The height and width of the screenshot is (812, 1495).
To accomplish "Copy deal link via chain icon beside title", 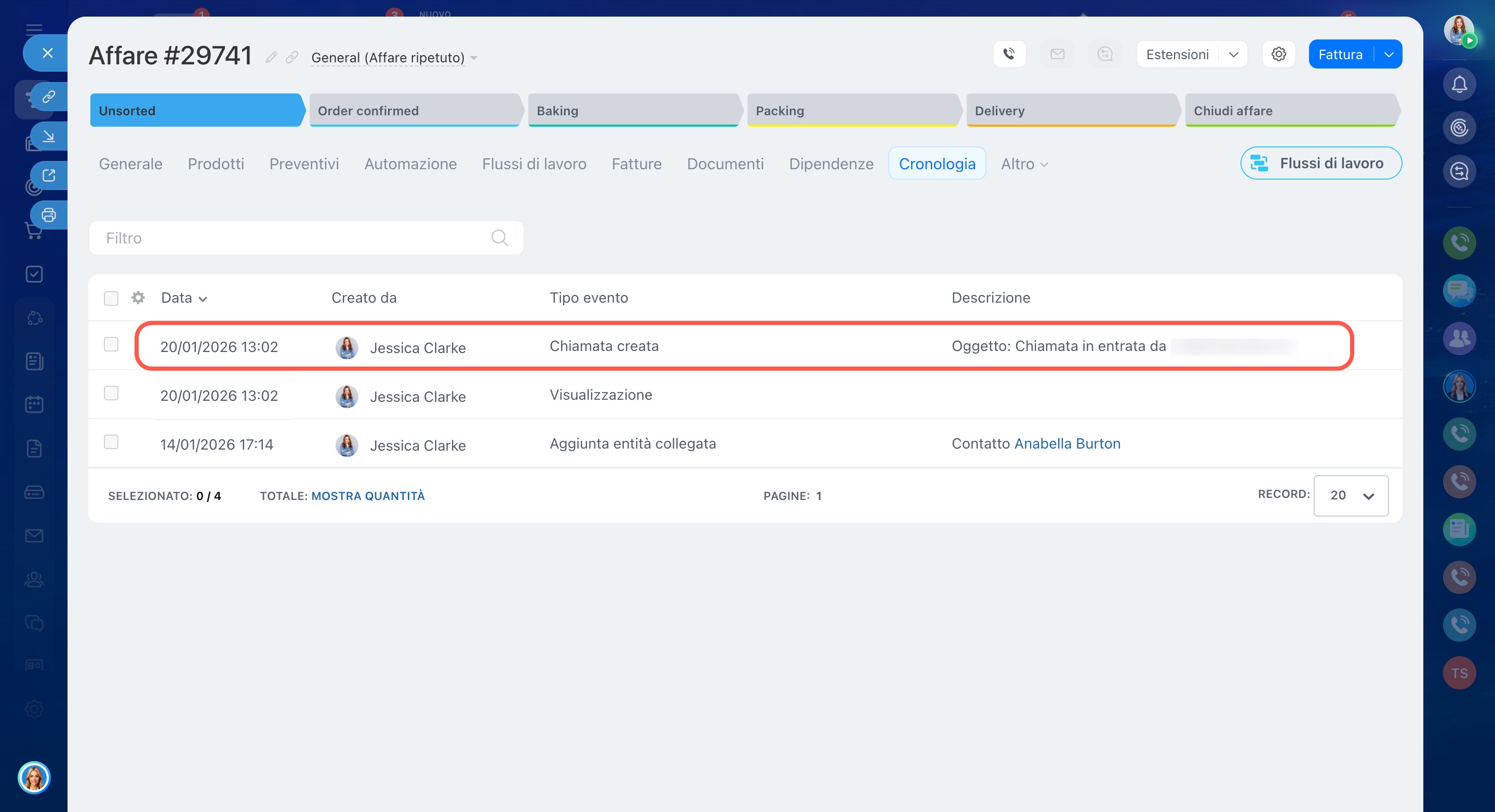I will (x=292, y=57).
